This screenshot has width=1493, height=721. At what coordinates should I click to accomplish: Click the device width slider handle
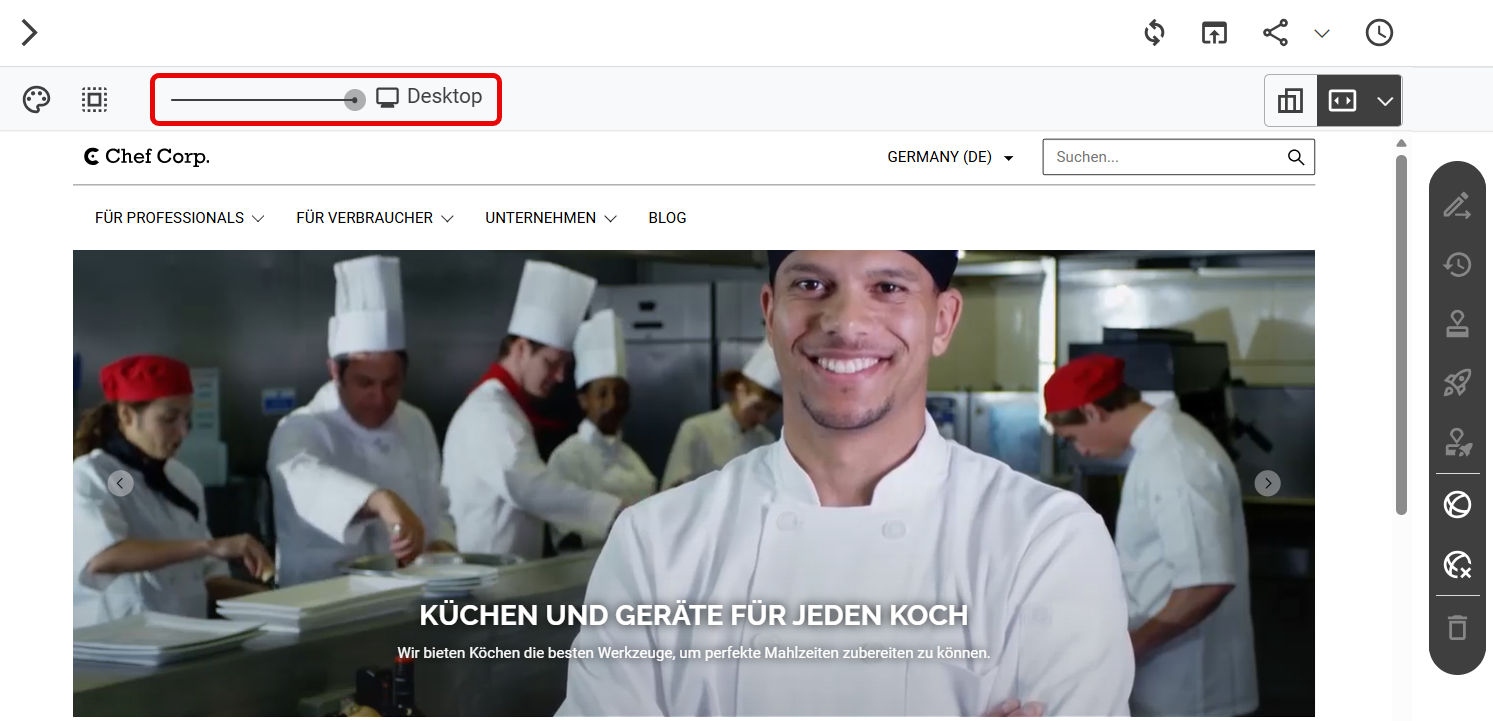pyautogui.click(x=354, y=100)
